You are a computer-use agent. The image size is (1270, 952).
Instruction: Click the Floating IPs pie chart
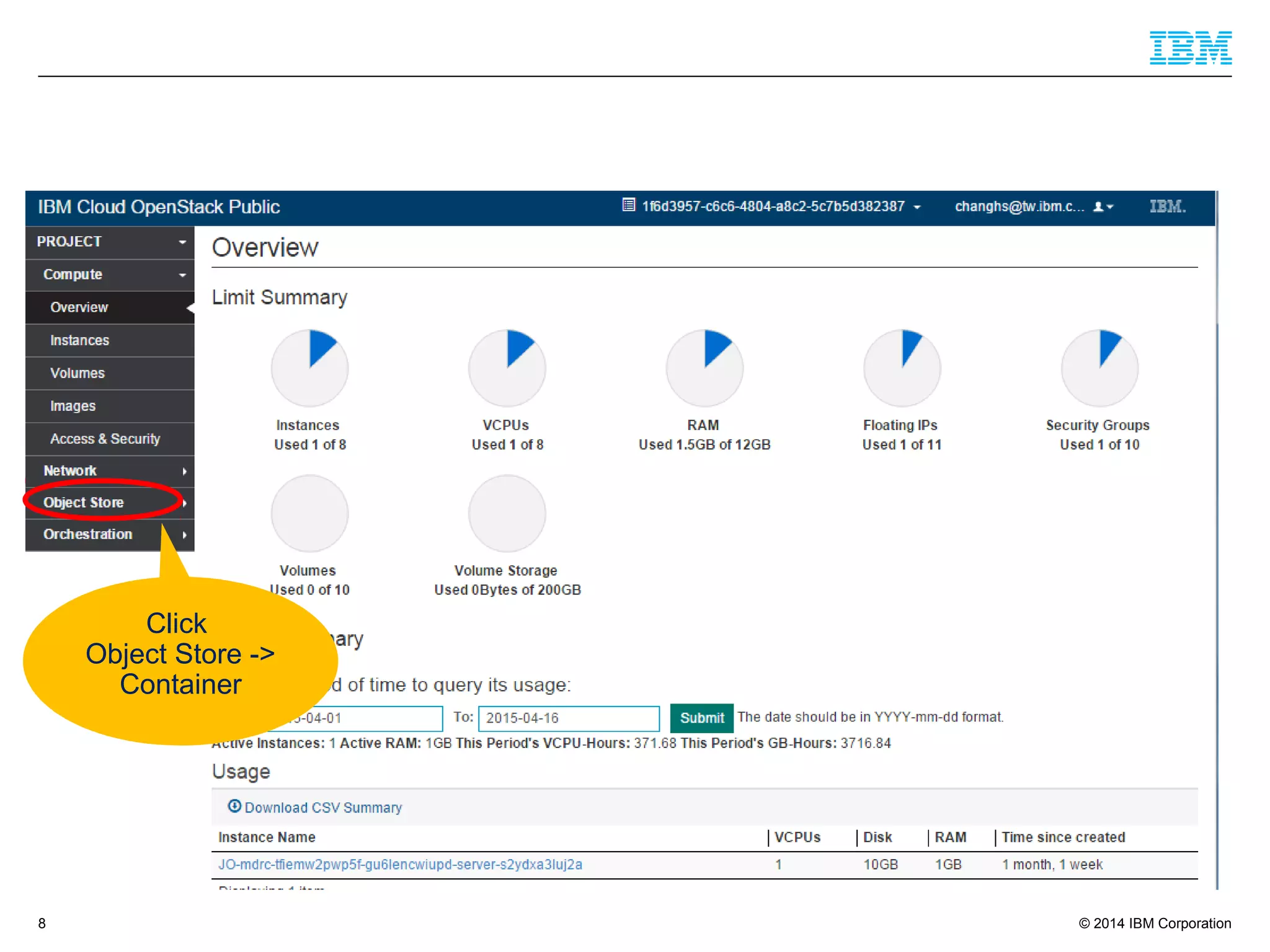[902, 368]
